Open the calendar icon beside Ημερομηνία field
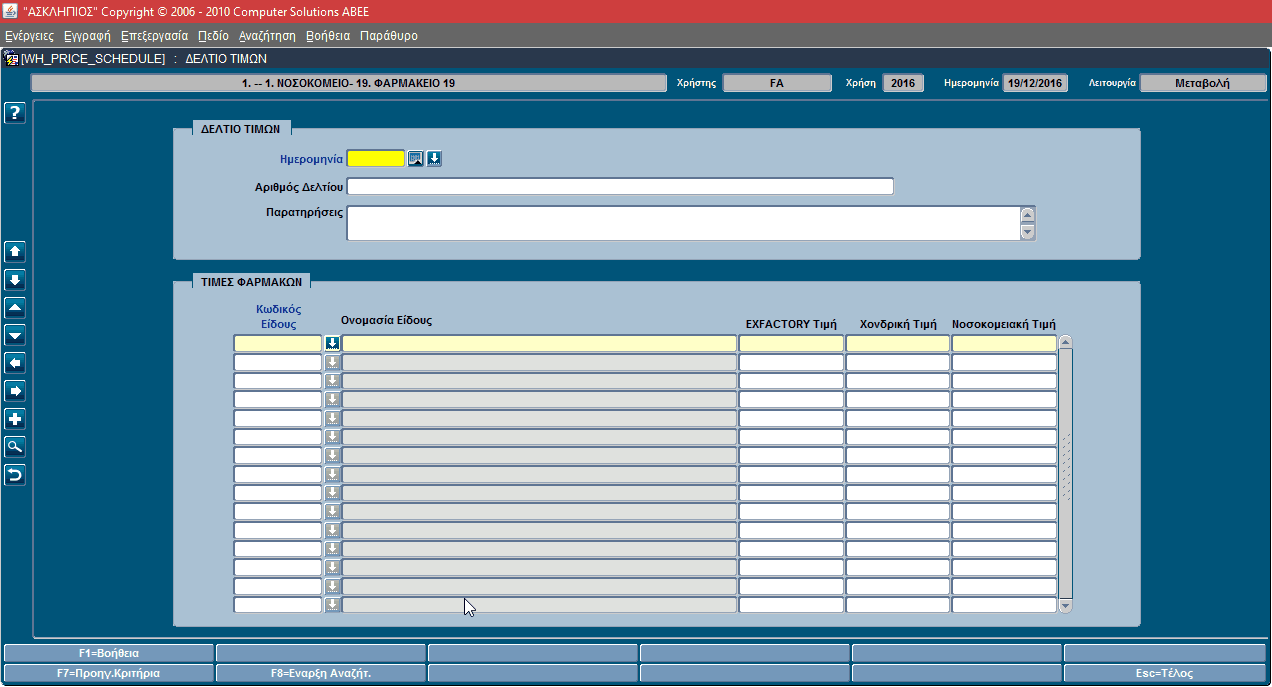The width and height of the screenshot is (1272, 687). pyautogui.click(x=416, y=158)
